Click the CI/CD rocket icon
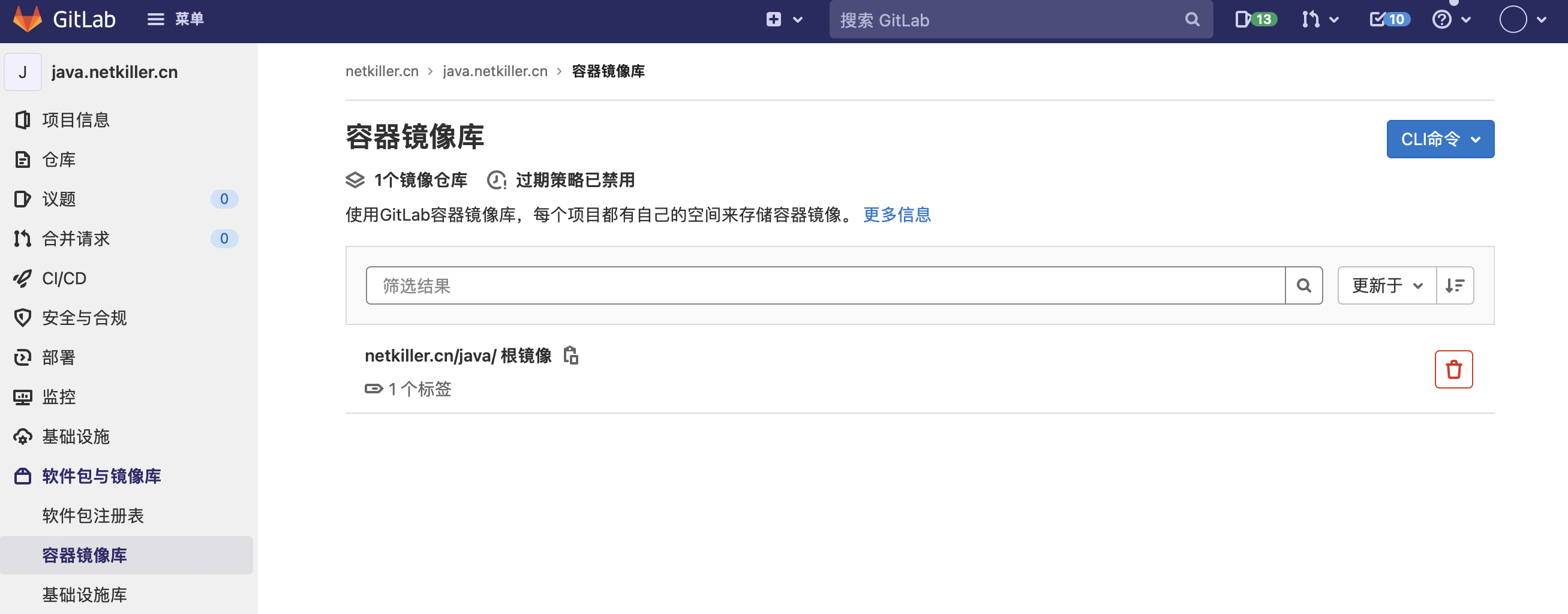Screen dimensions: 1568x614 (x=23, y=278)
